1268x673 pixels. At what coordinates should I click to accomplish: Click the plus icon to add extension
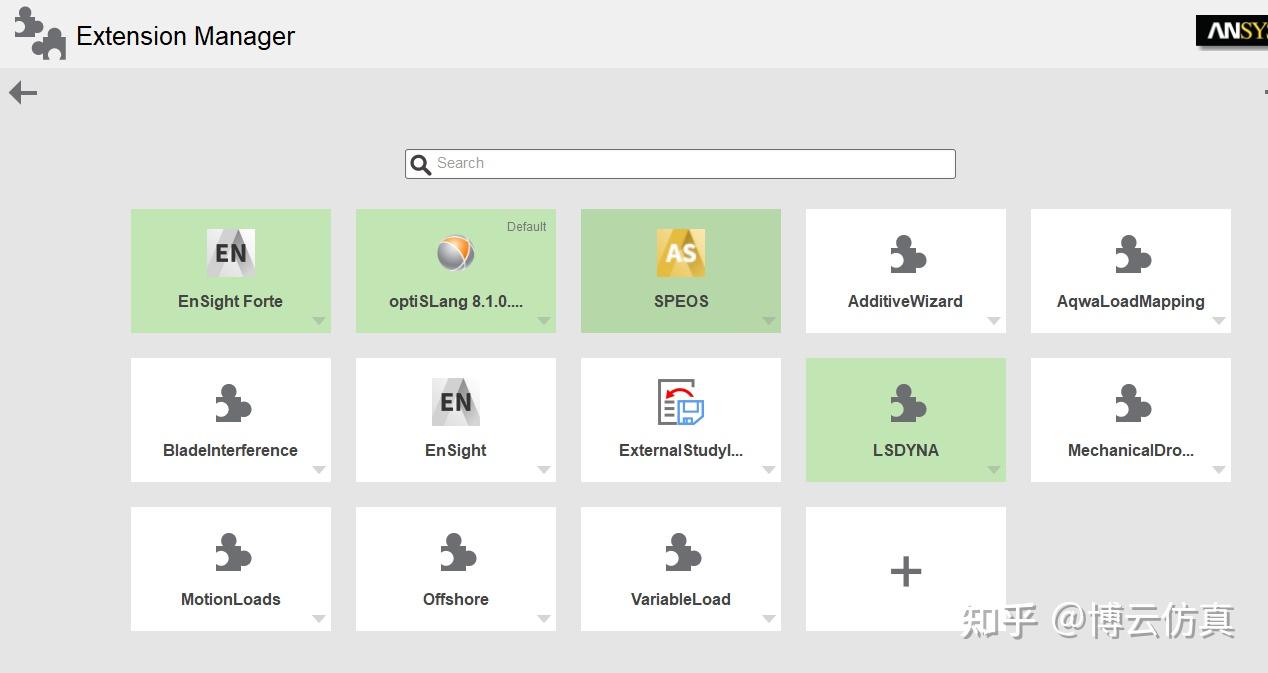(x=906, y=571)
